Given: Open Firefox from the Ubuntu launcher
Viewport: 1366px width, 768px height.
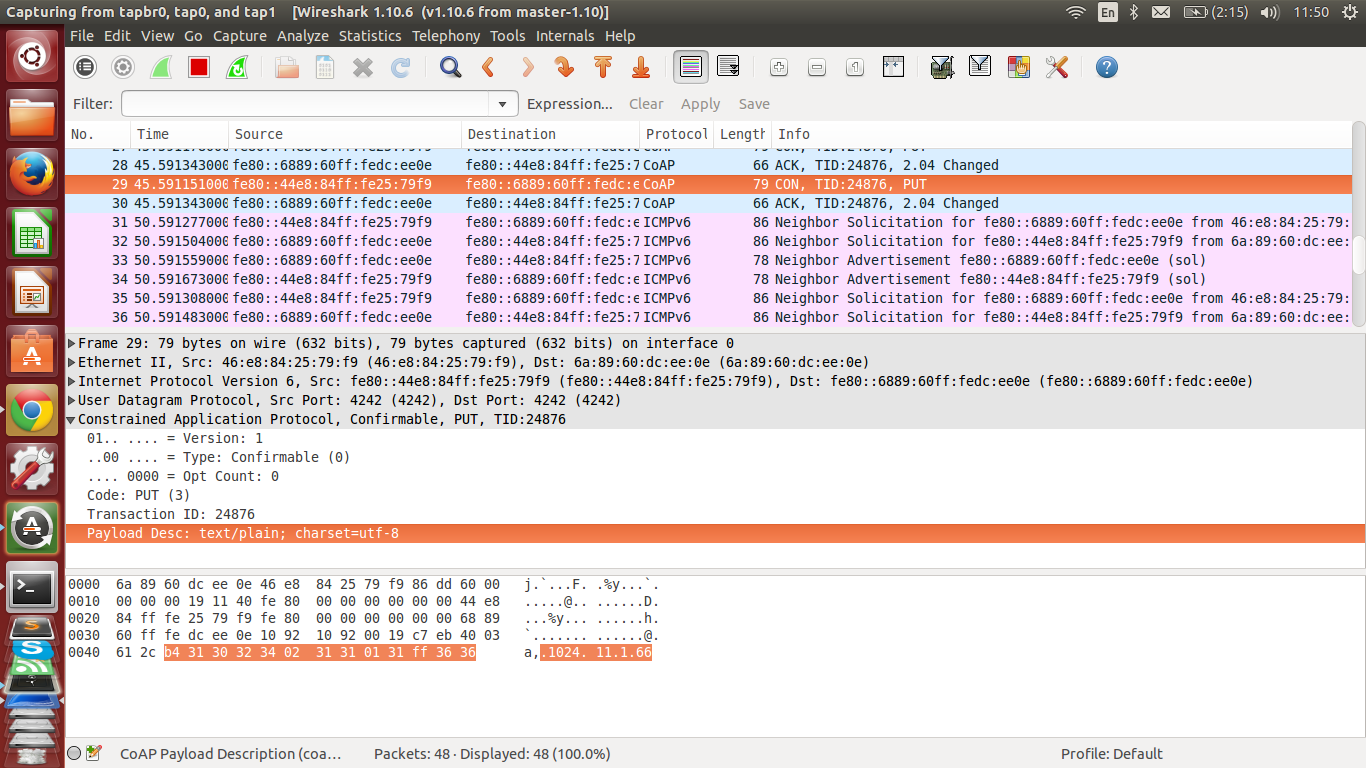Looking at the screenshot, I should click(33, 174).
